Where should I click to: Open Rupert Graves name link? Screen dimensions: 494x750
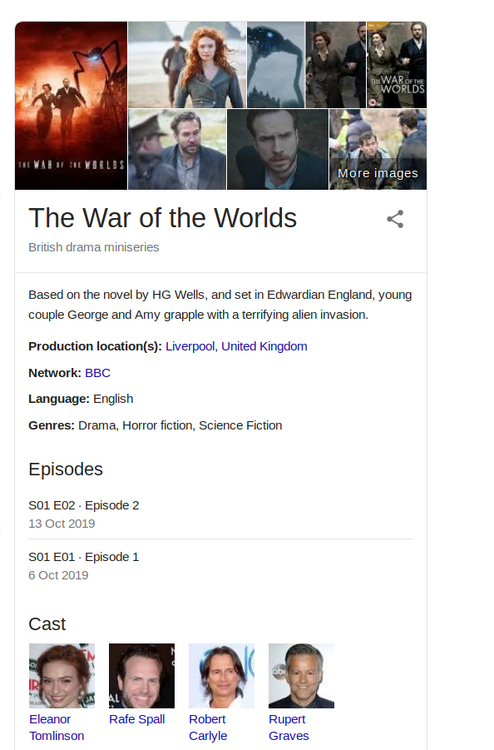[289, 728]
